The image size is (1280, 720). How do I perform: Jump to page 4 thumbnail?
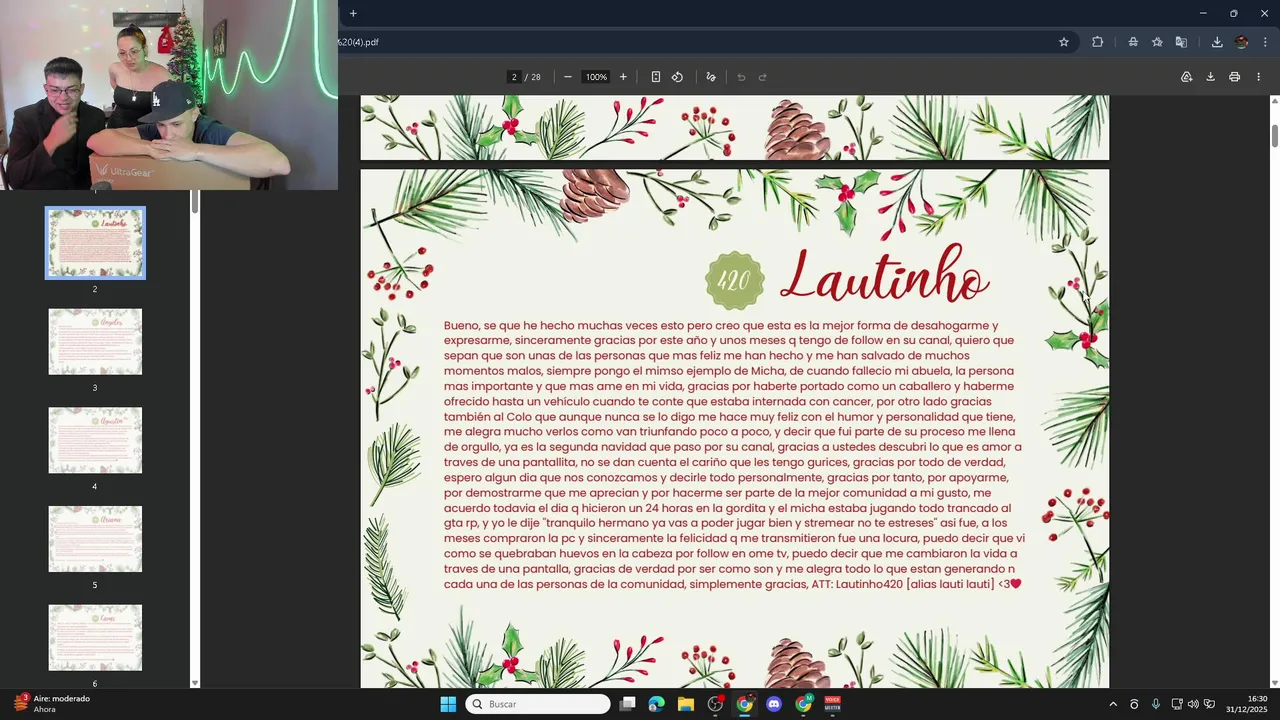tap(95, 440)
